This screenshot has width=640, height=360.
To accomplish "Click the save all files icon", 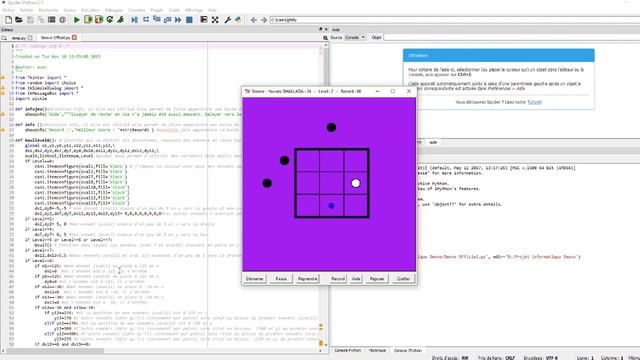I will coord(41,20).
